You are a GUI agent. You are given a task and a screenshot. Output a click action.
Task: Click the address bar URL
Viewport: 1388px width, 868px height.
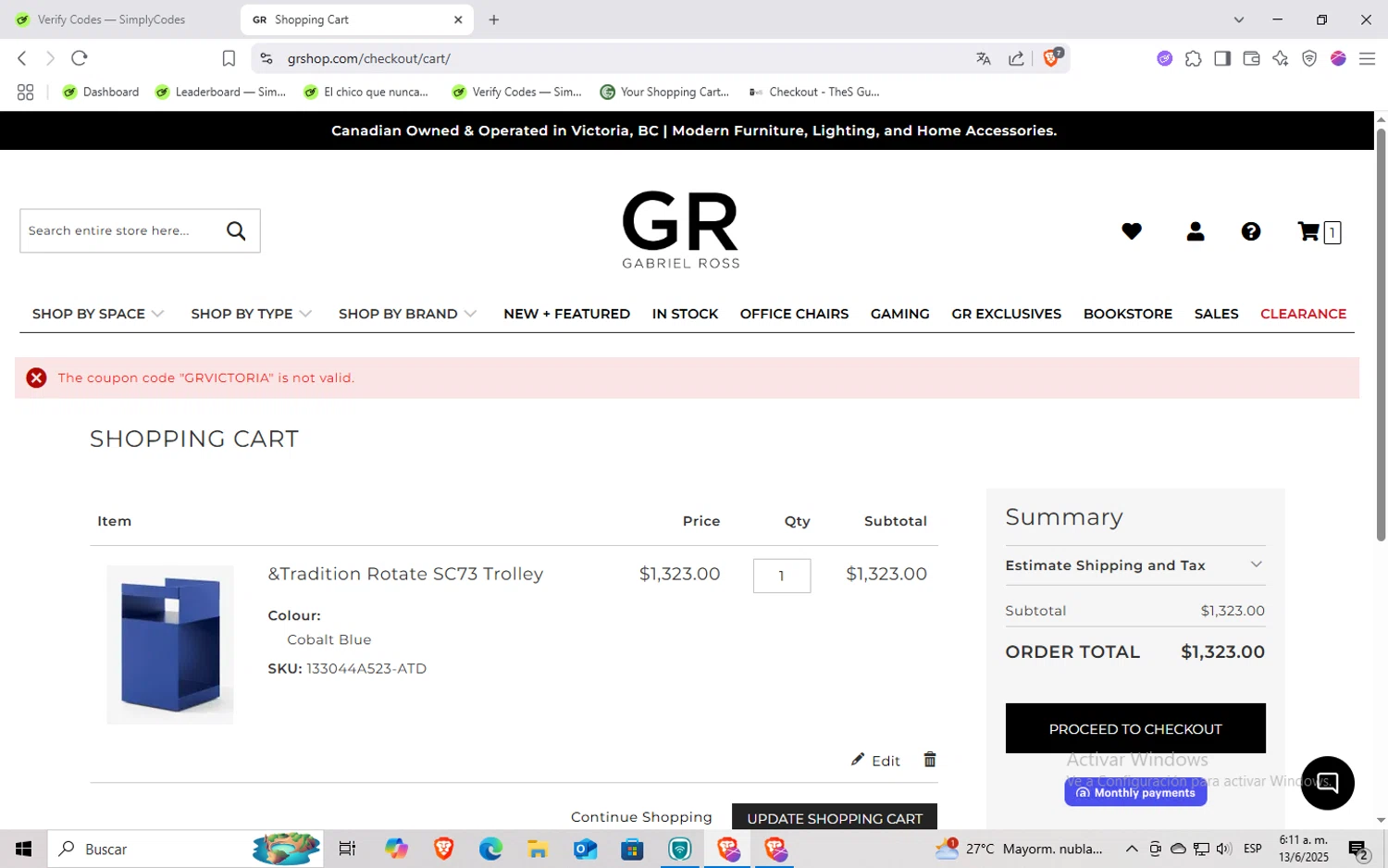click(x=368, y=58)
